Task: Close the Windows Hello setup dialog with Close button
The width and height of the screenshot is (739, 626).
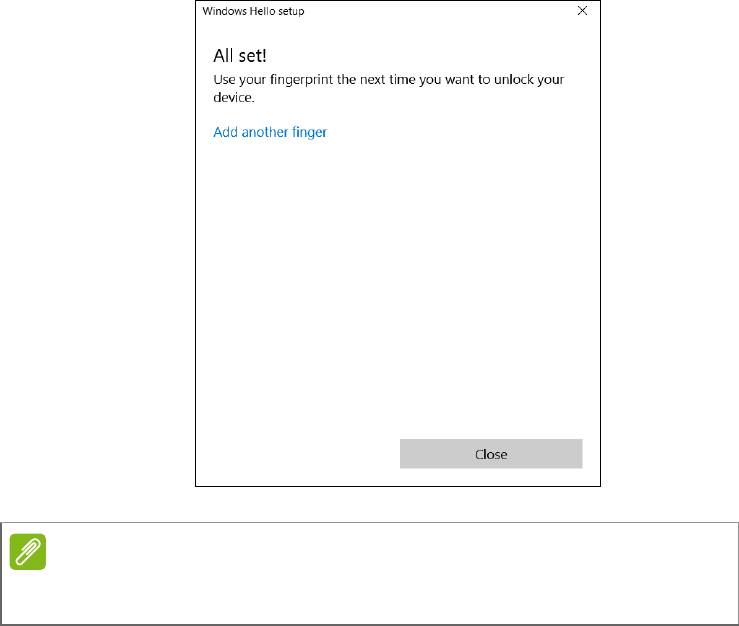Action: tap(491, 454)
